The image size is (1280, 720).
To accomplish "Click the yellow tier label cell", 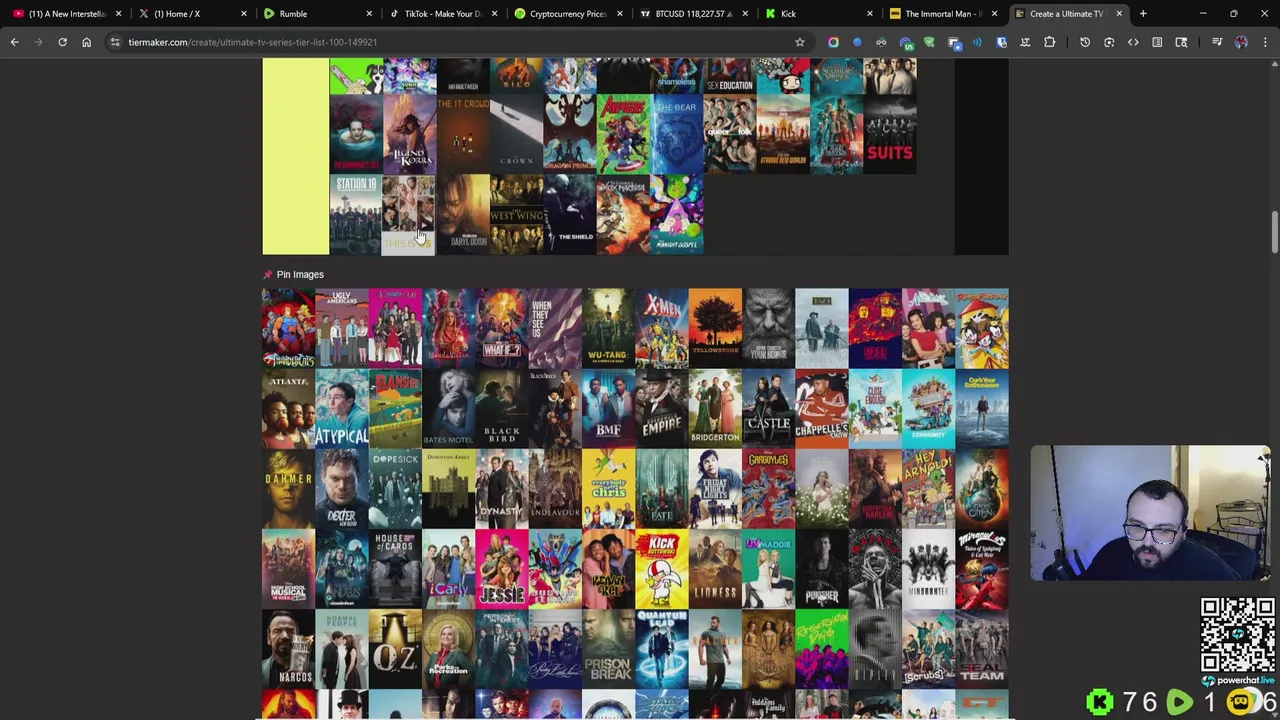I will [x=295, y=156].
